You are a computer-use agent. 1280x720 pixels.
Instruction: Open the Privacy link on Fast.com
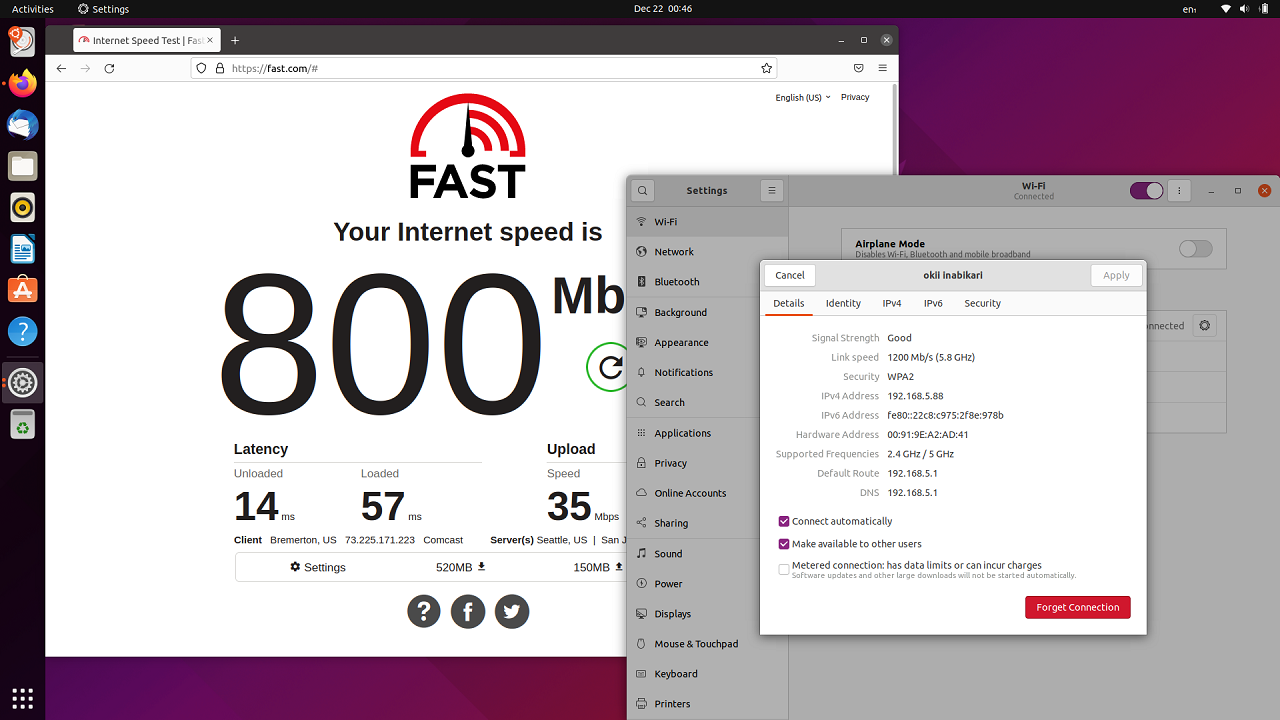(855, 97)
